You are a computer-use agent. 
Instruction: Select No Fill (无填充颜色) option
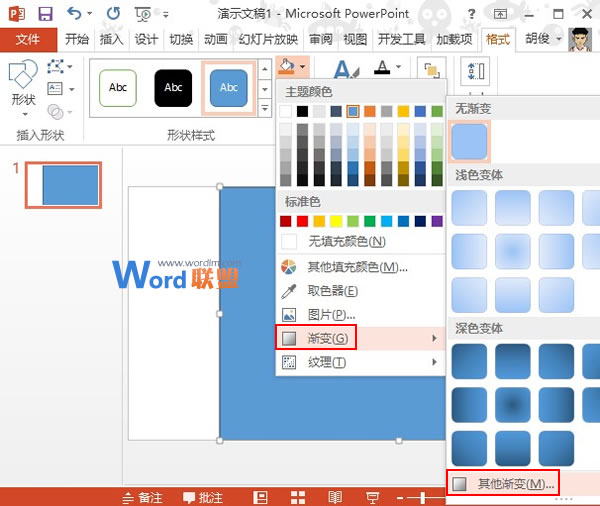tap(360, 242)
